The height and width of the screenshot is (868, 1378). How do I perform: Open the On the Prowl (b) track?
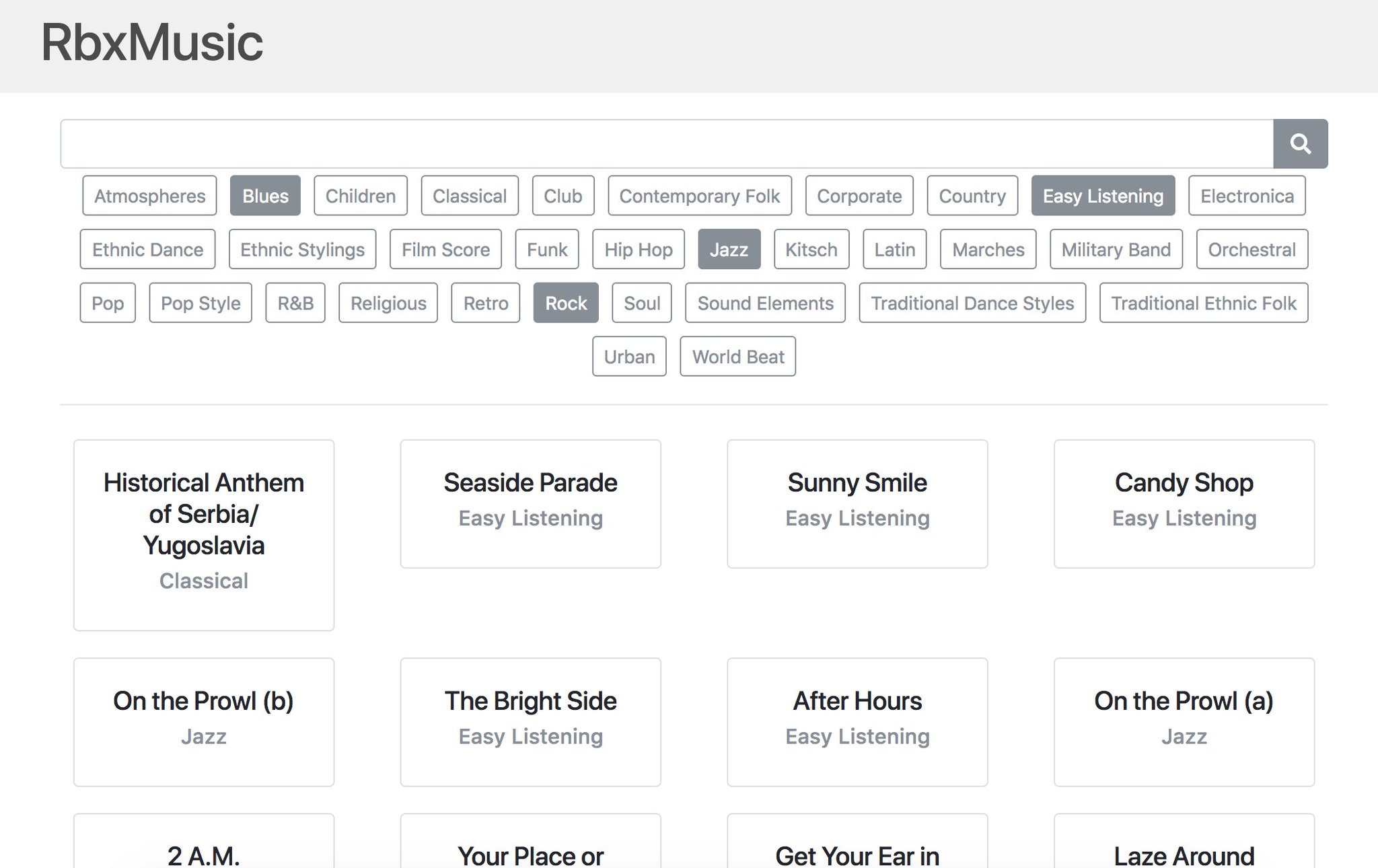203,721
